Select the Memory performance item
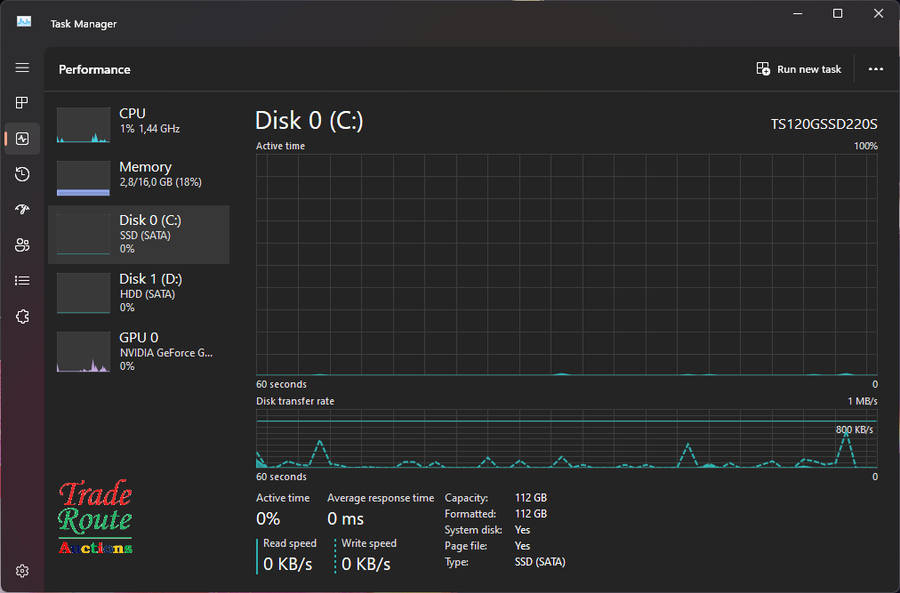This screenshot has width=900, height=593. pos(139,175)
